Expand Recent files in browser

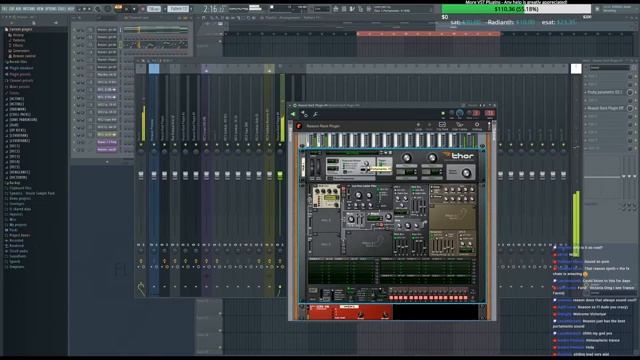coord(18,62)
